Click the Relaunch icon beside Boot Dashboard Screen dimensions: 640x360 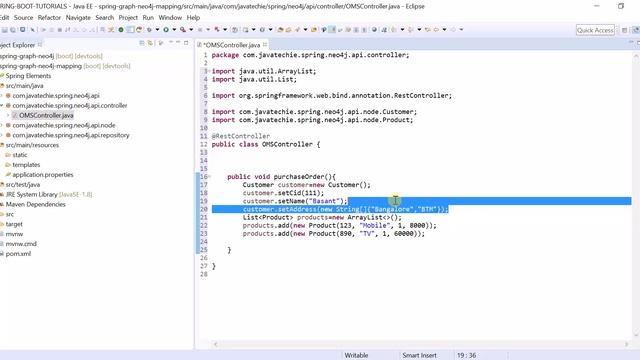tap(139, 29)
